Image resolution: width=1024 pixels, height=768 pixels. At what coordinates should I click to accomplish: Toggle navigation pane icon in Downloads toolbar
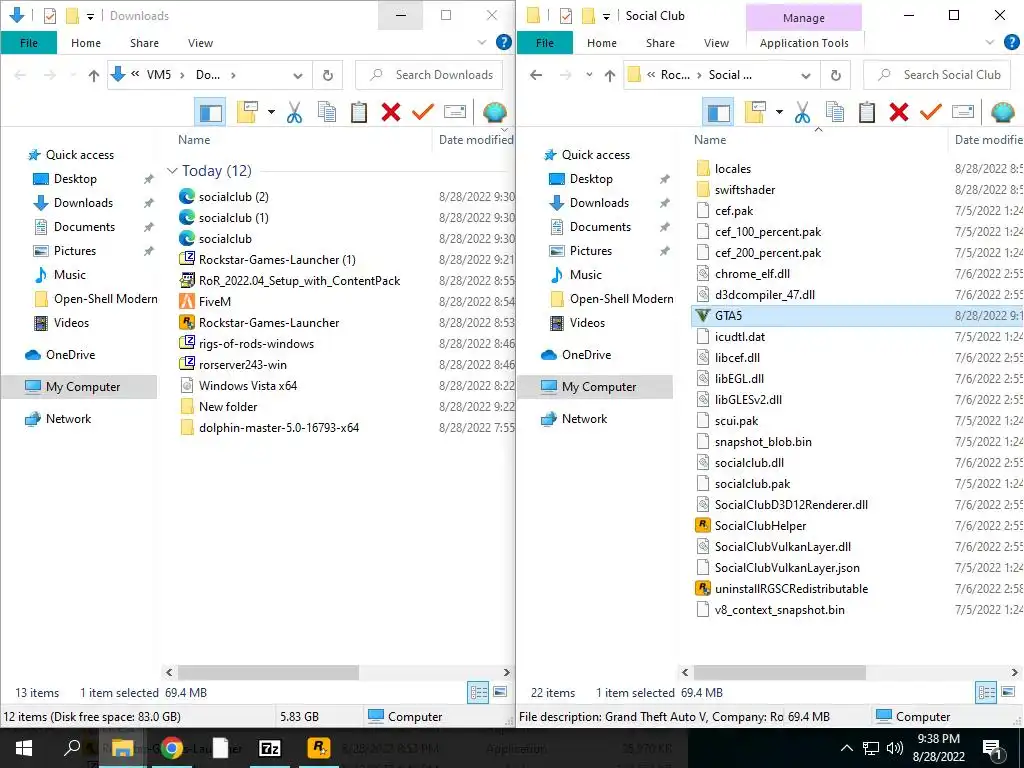point(210,112)
